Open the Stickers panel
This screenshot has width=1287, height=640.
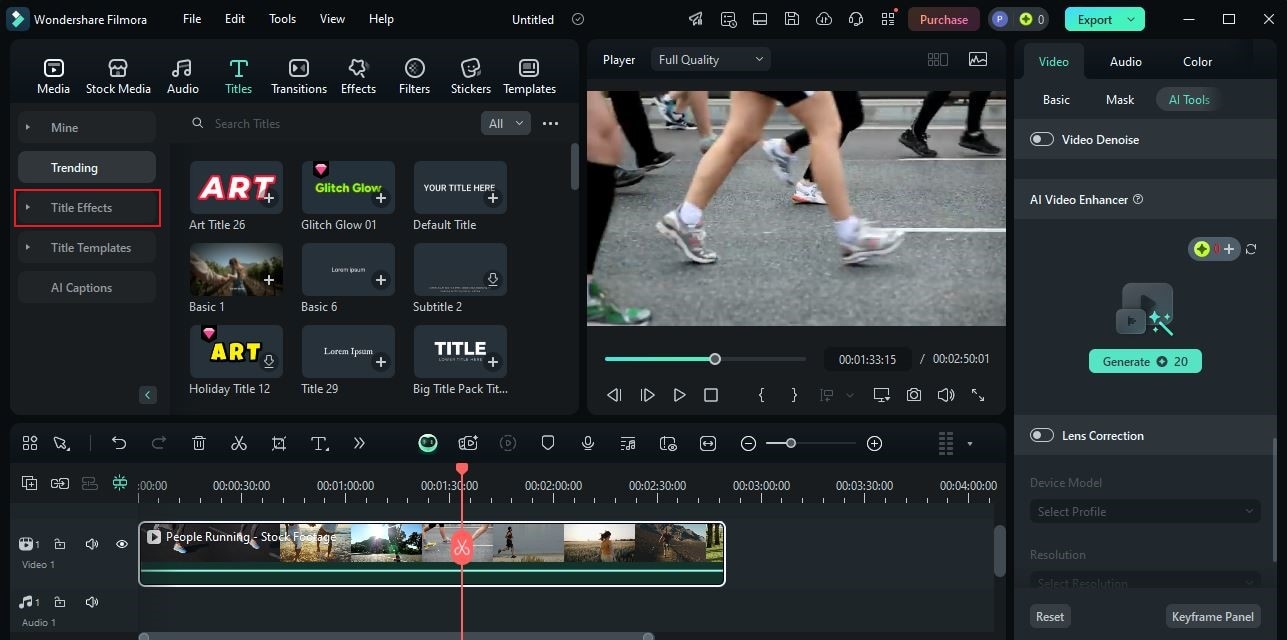click(470, 76)
